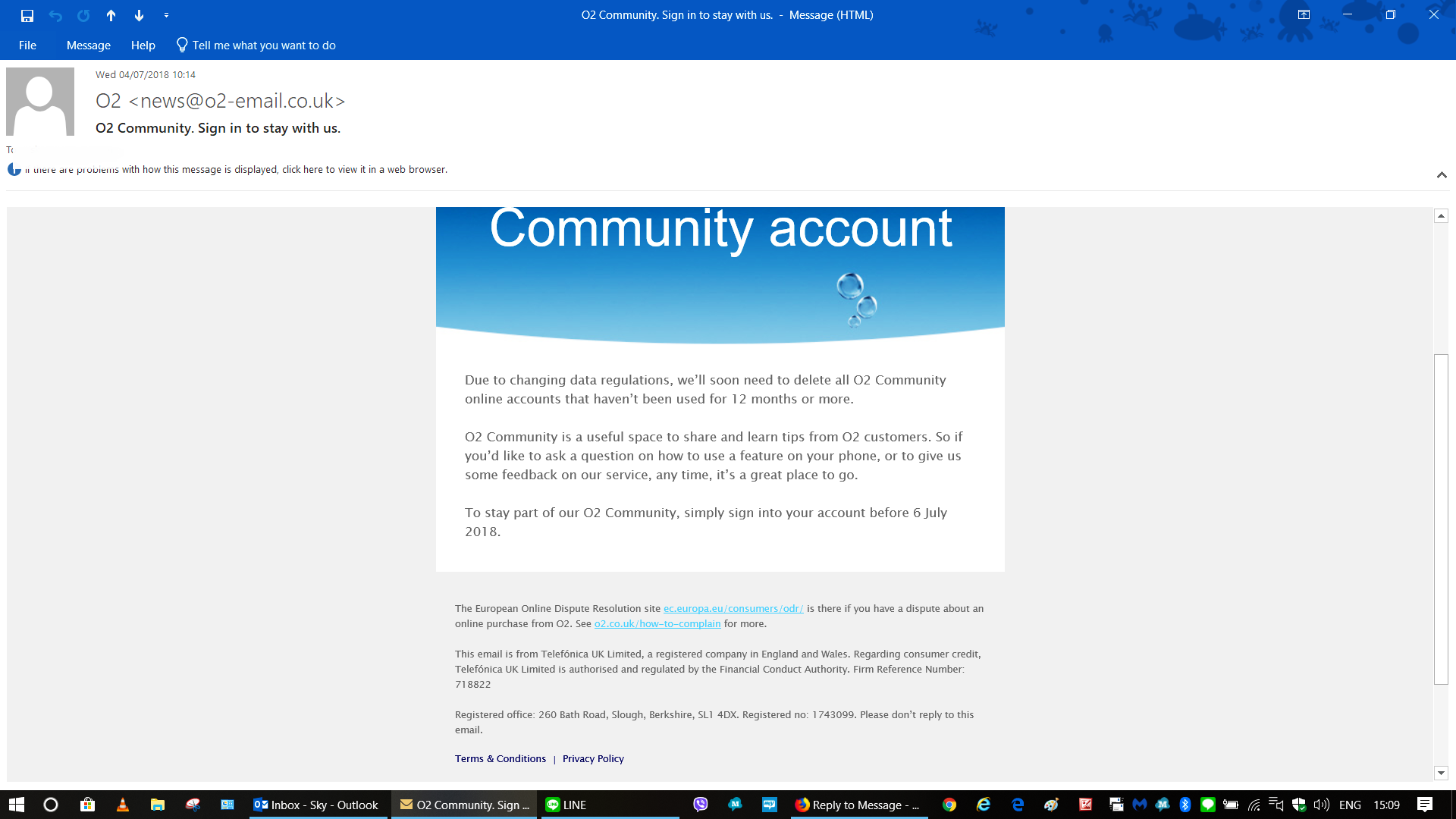Redo the last action
This screenshot has height=819, width=1456.
click(x=83, y=14)
